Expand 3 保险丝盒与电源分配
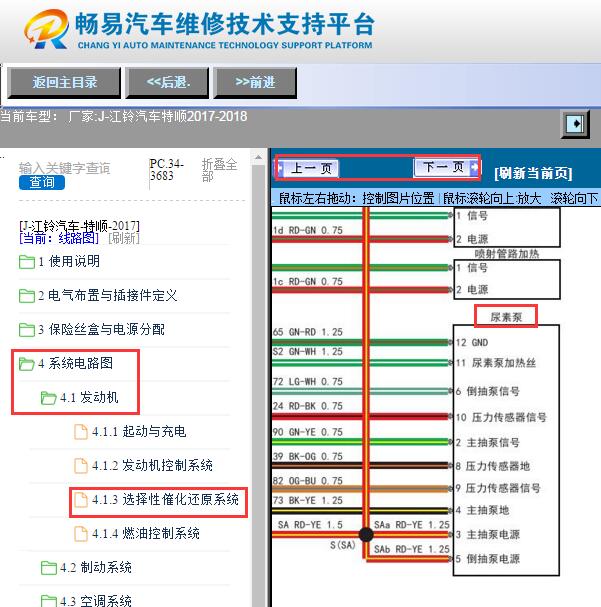 (101, 329)
